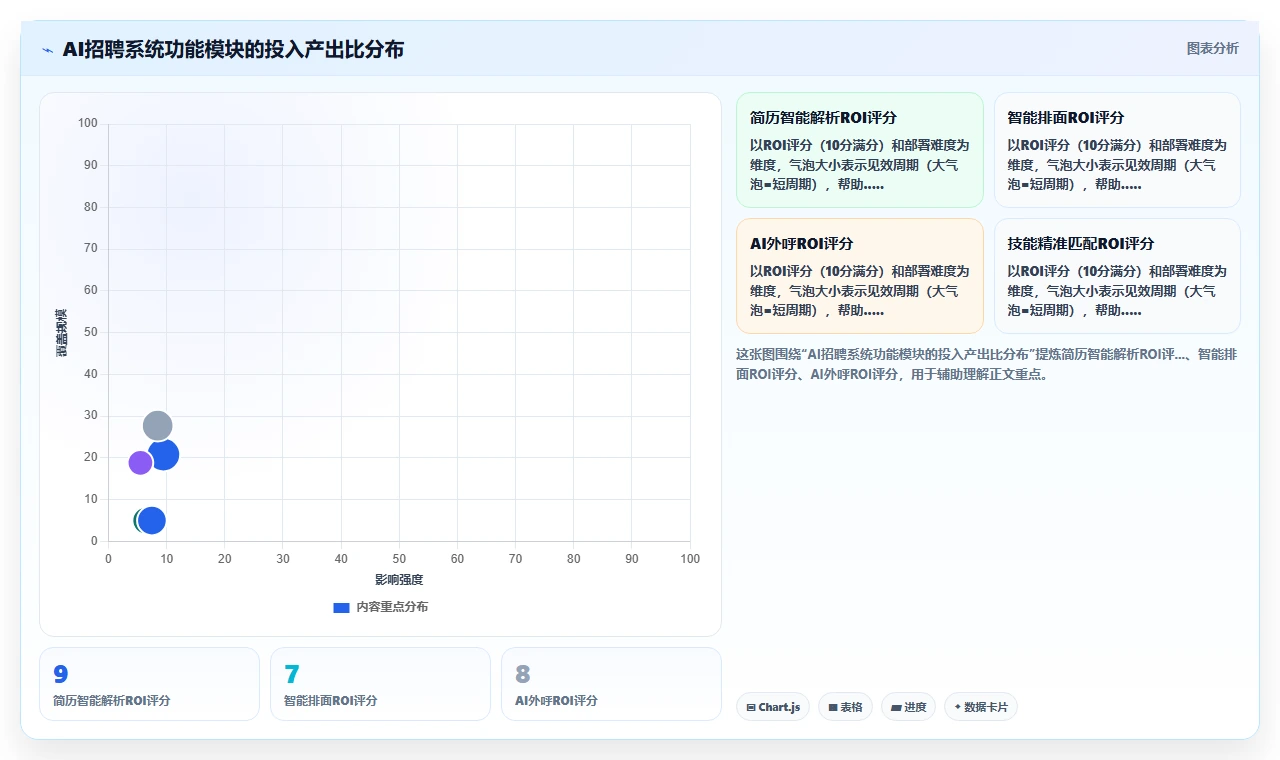This screenshot has height=760, width=1280.
Task: Click the summary paragraph starting 这张图围绕
Action: click(x=987, y=364)
